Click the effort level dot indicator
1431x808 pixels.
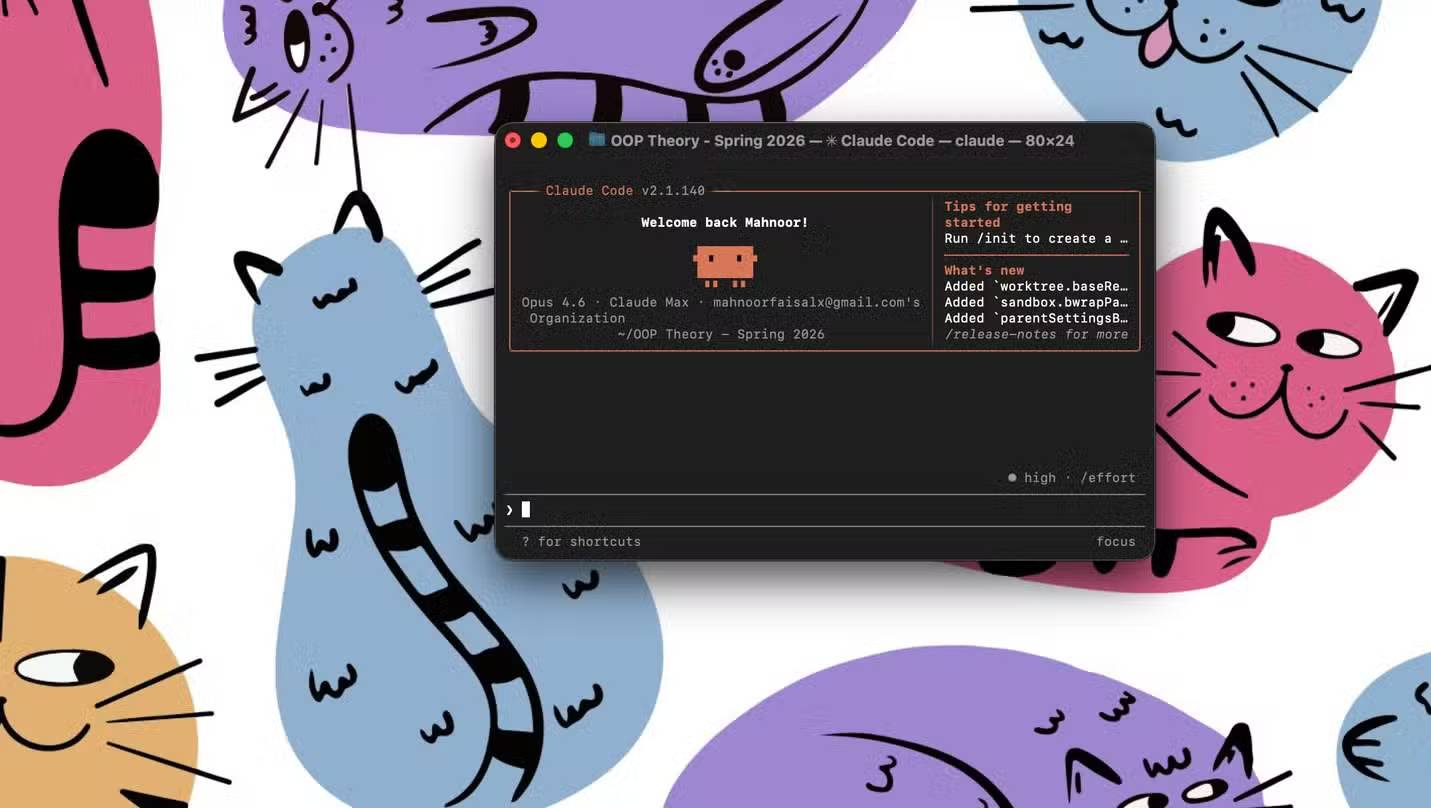[1012, 478]
